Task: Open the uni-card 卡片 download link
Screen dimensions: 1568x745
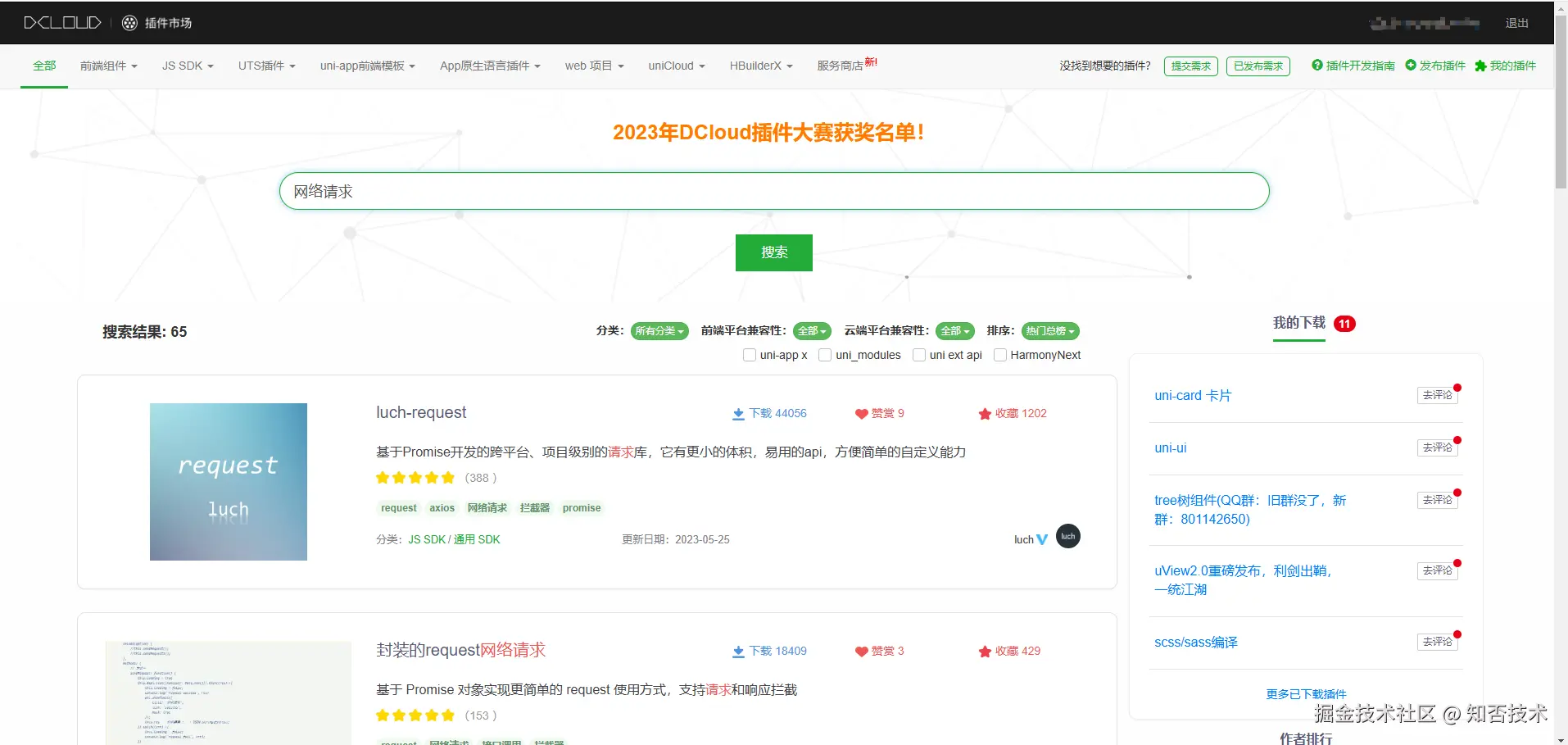Action: 1193,396
